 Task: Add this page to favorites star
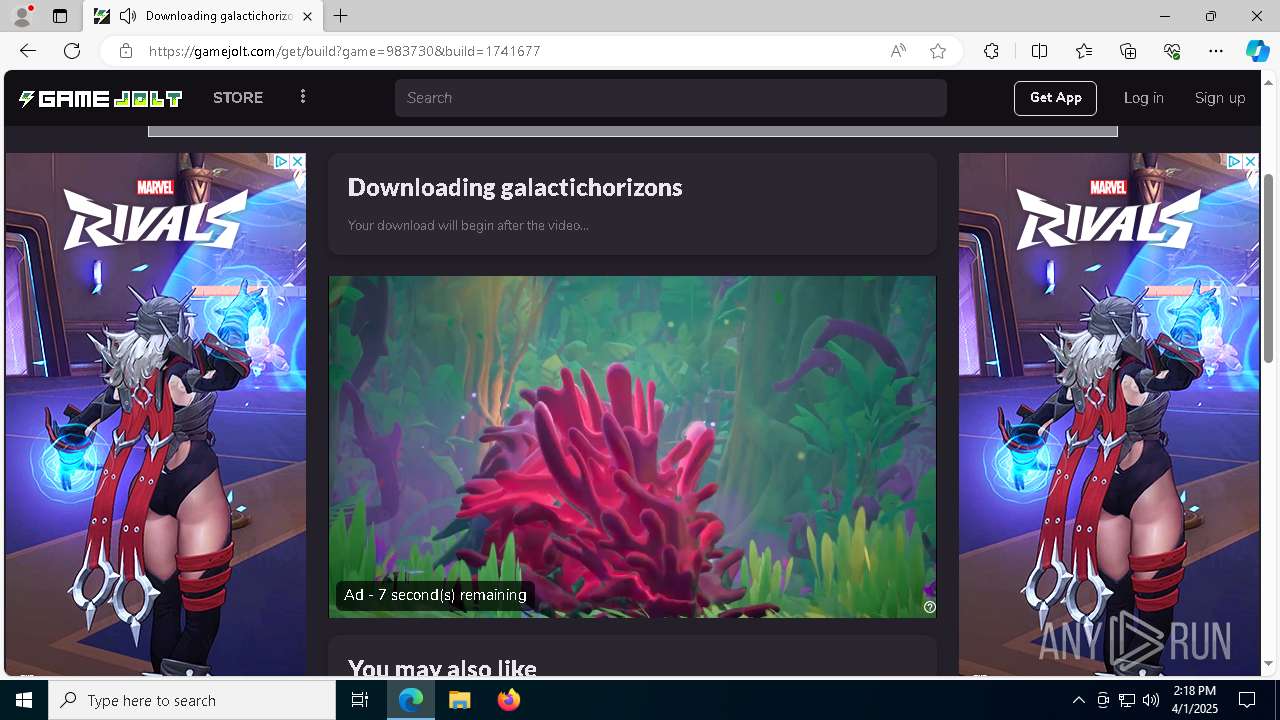[x=938, y=51]
